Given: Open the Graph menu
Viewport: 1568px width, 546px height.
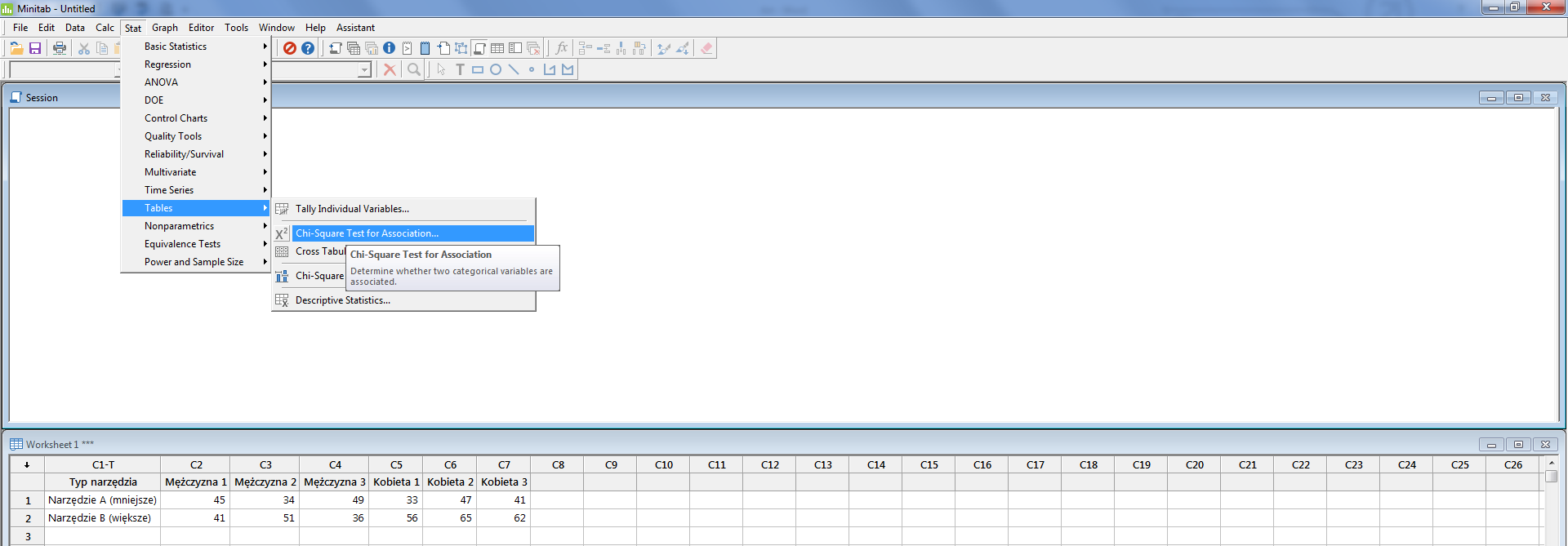Looking at the screenshot, I should click(x=165, y=28).
